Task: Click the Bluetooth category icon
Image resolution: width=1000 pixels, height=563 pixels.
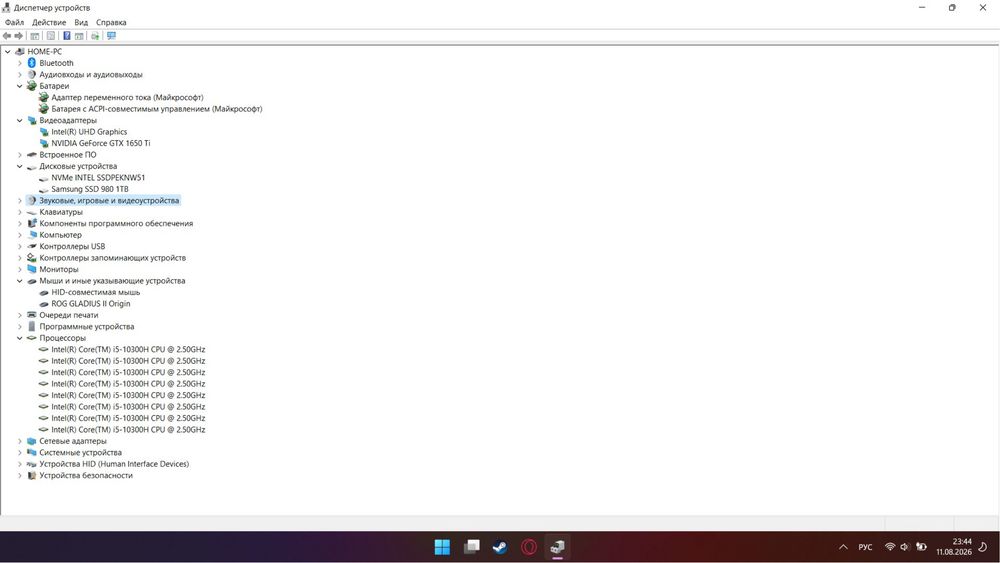Action: (32, 62)
